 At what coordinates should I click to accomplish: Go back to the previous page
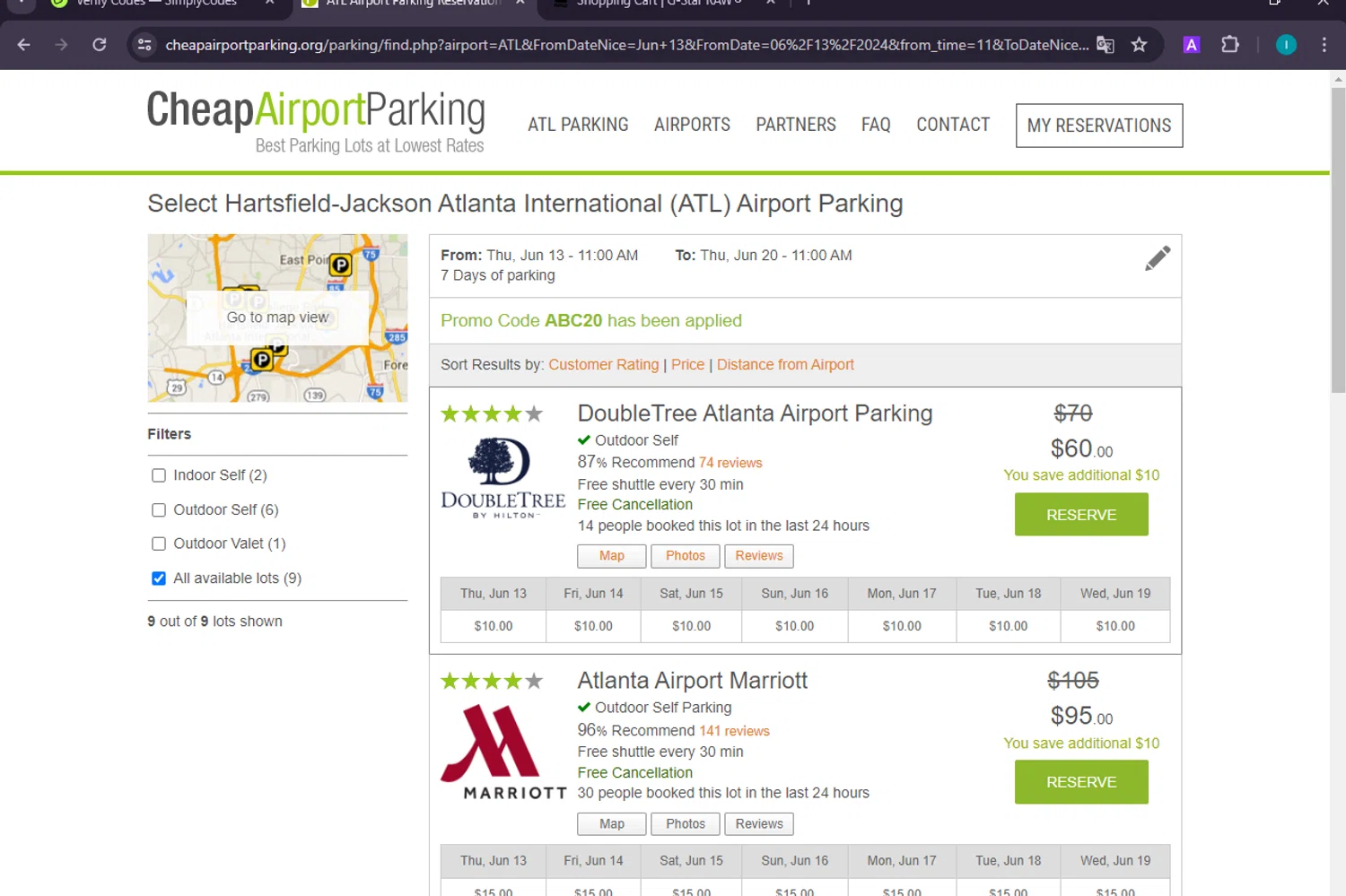coord(24,45)
